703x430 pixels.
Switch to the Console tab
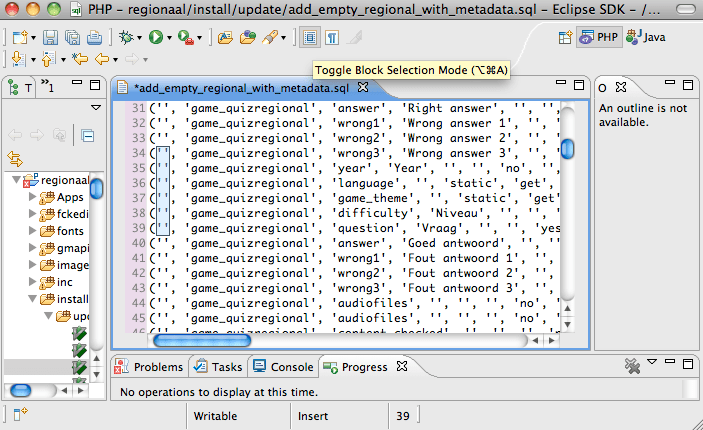pos(283,367)
